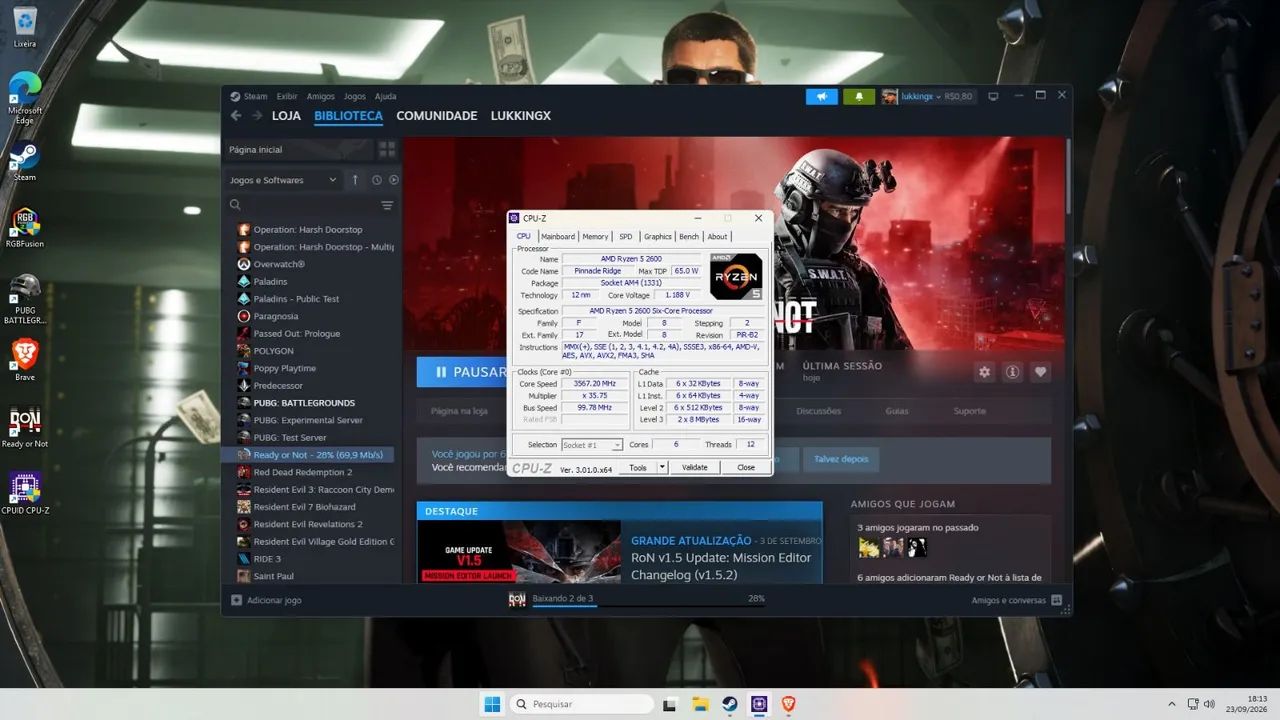Viewport: 1280px width, 720px height.
Task: Open Jogos e Softwares dropdown
Action: pyautogui.click(x=283, y=180)
